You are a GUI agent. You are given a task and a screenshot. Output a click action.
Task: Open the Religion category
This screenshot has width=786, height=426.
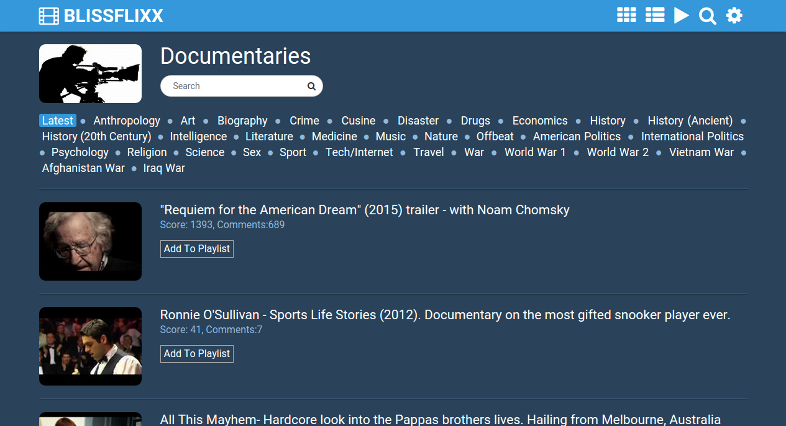147,152
